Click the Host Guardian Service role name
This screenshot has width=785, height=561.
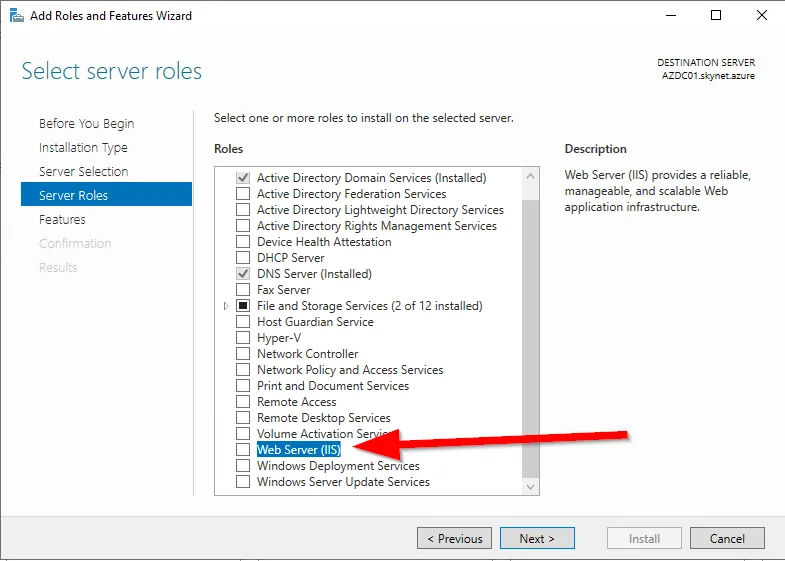pos(315,322)
